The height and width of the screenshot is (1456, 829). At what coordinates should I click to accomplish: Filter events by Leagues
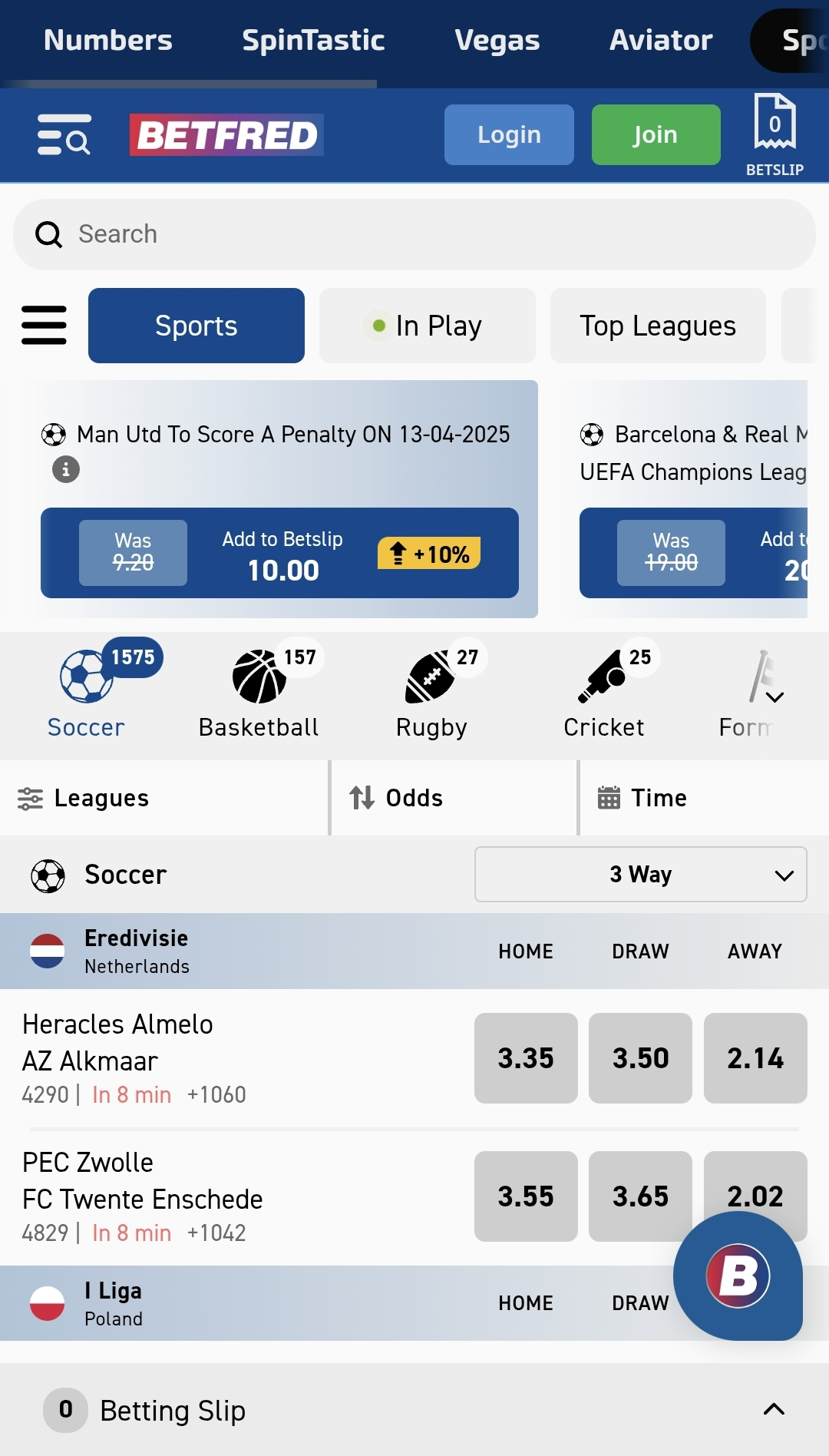84,798
